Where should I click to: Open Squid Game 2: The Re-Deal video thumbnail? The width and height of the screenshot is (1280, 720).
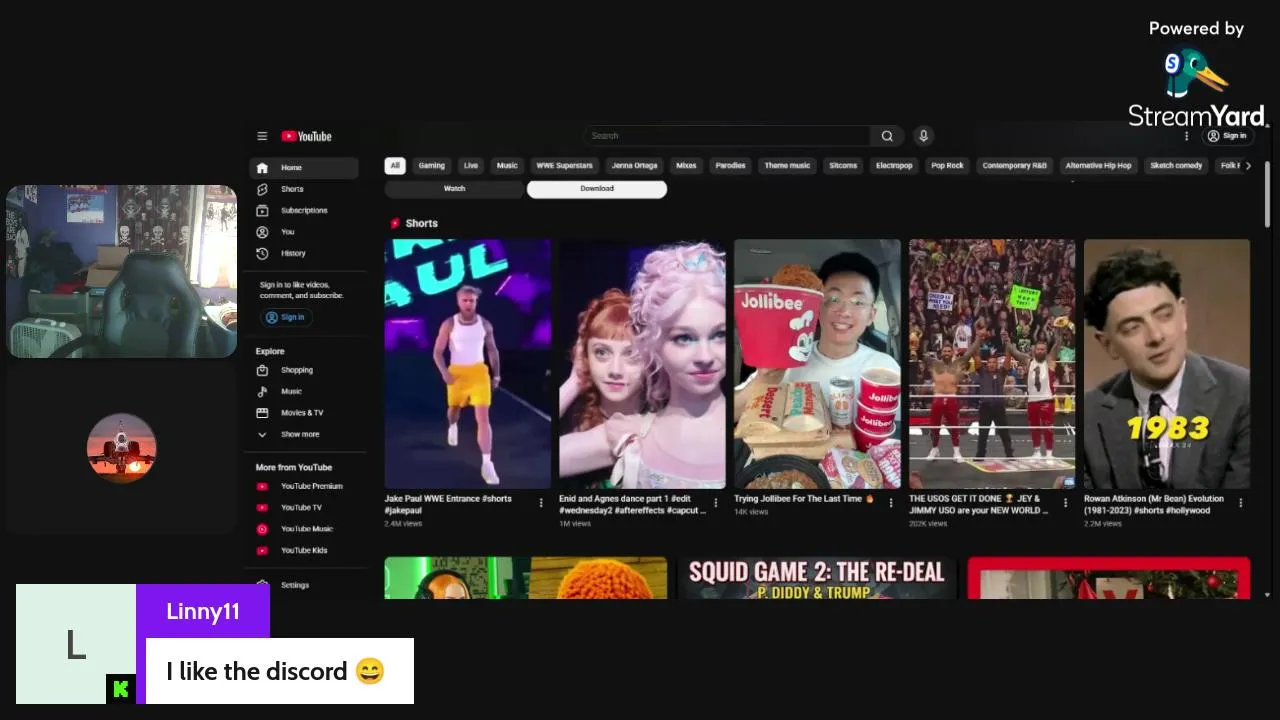(817, 578)
